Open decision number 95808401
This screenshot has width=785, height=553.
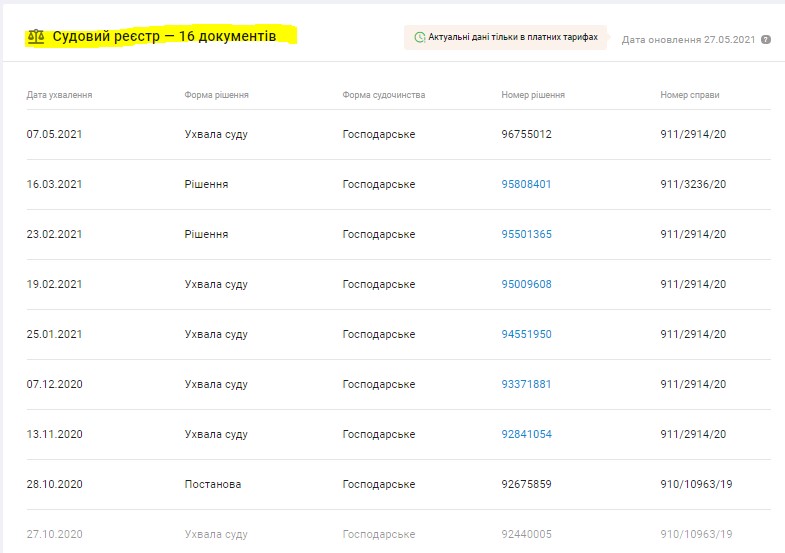click(x=526, y=184)
